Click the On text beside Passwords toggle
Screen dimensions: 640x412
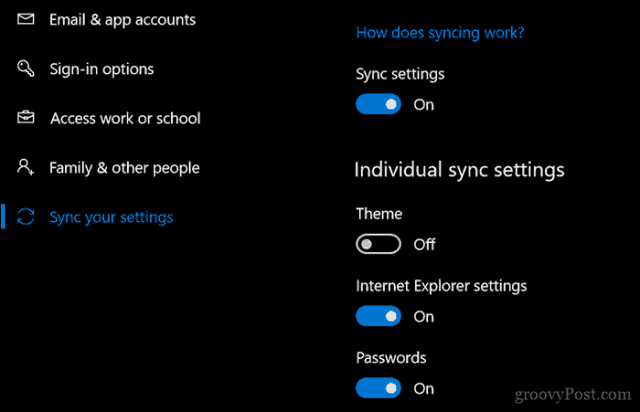click(x=424, y=388)
